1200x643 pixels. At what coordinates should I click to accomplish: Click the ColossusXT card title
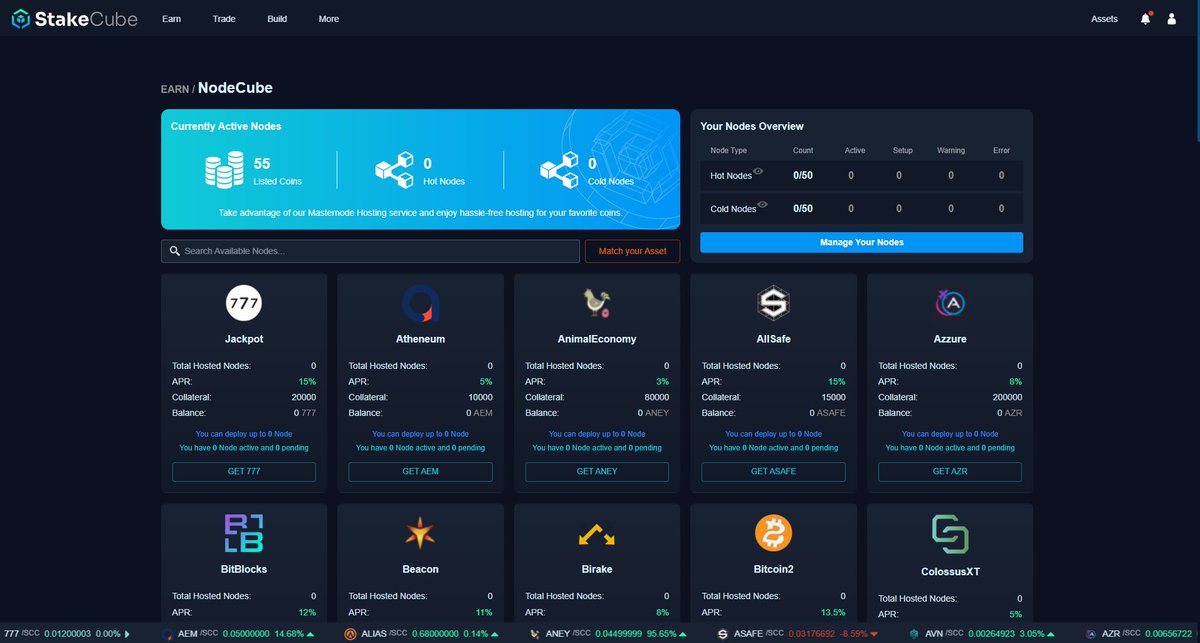950,572
